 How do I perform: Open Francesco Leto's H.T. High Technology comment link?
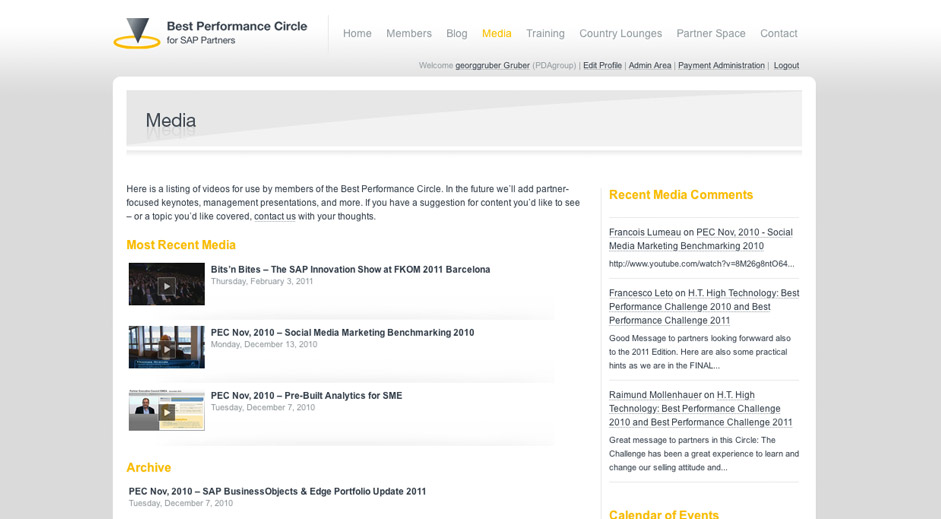(x=704, y=307)
